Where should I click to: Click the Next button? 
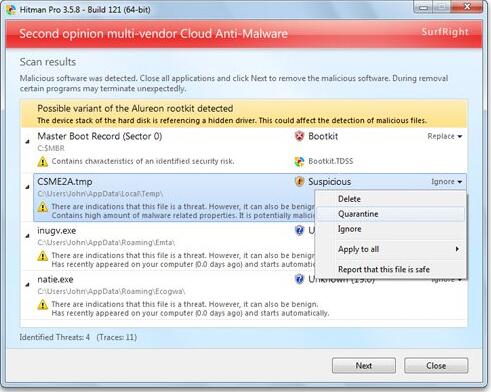pyautogui.click(x=364, y=366)
